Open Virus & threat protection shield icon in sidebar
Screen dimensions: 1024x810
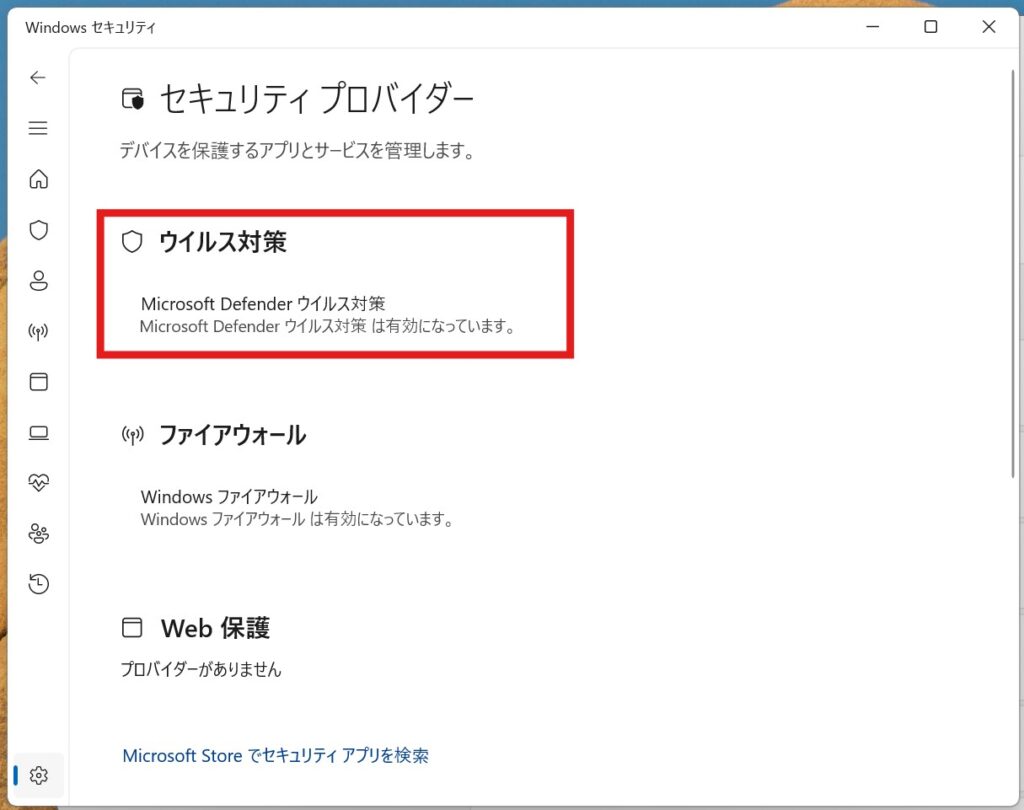[x=38, y=230]
